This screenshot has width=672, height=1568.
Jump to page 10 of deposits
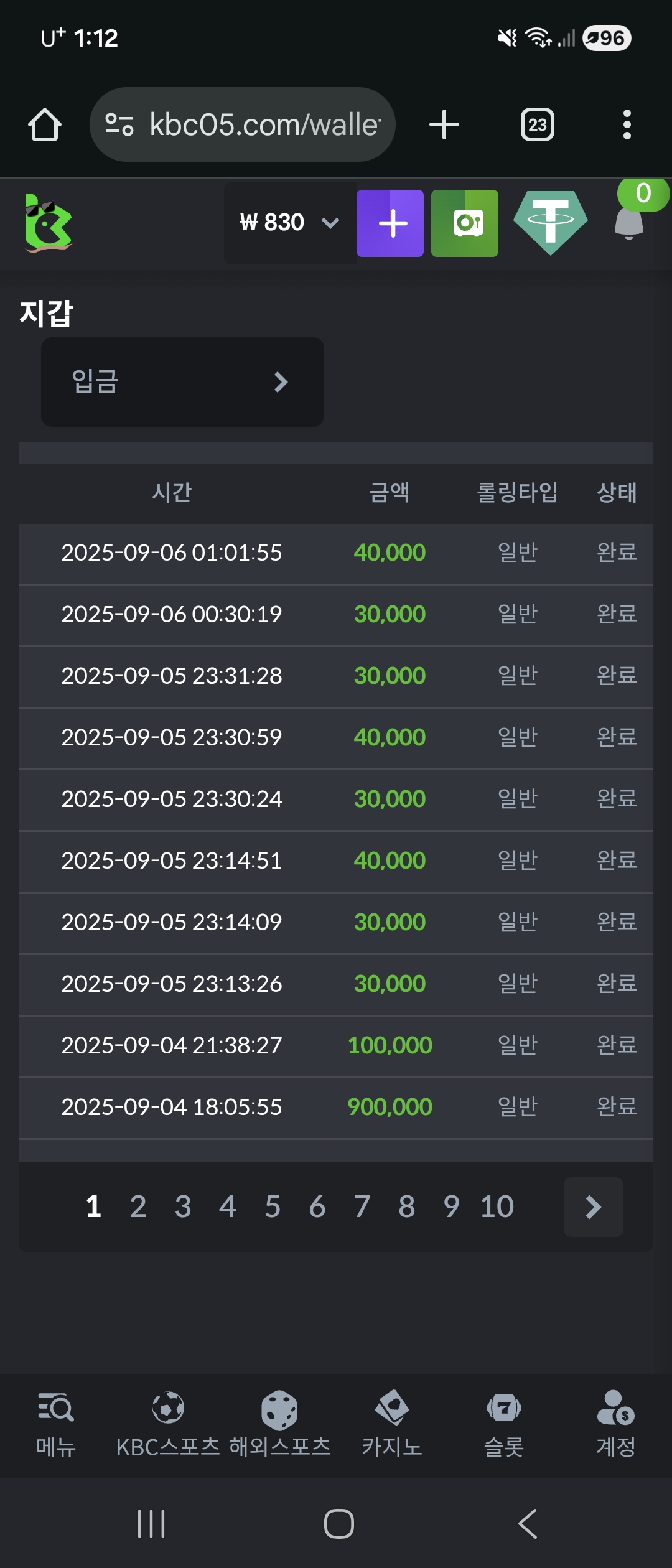pos(497,1207)
